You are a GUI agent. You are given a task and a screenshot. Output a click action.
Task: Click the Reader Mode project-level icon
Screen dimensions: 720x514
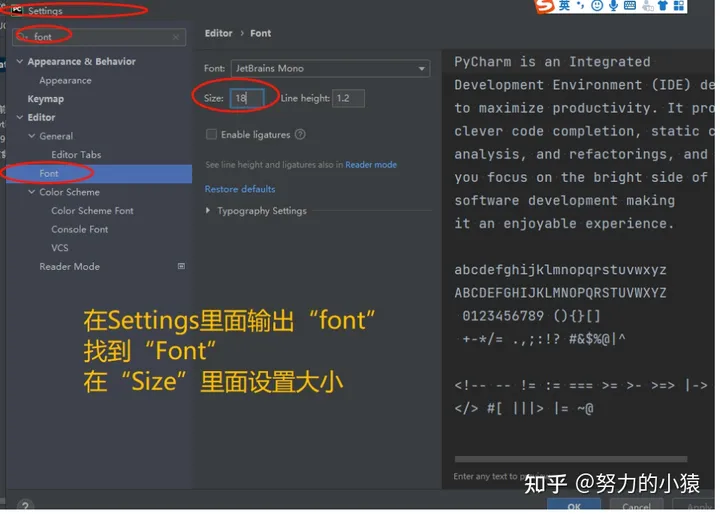pos(182,267)
